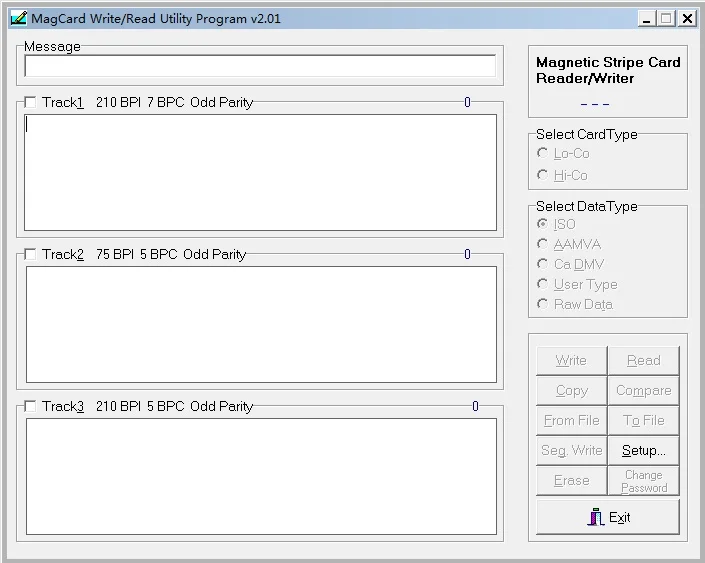
Task: Click the Setup... button
Action: [643, 450]
